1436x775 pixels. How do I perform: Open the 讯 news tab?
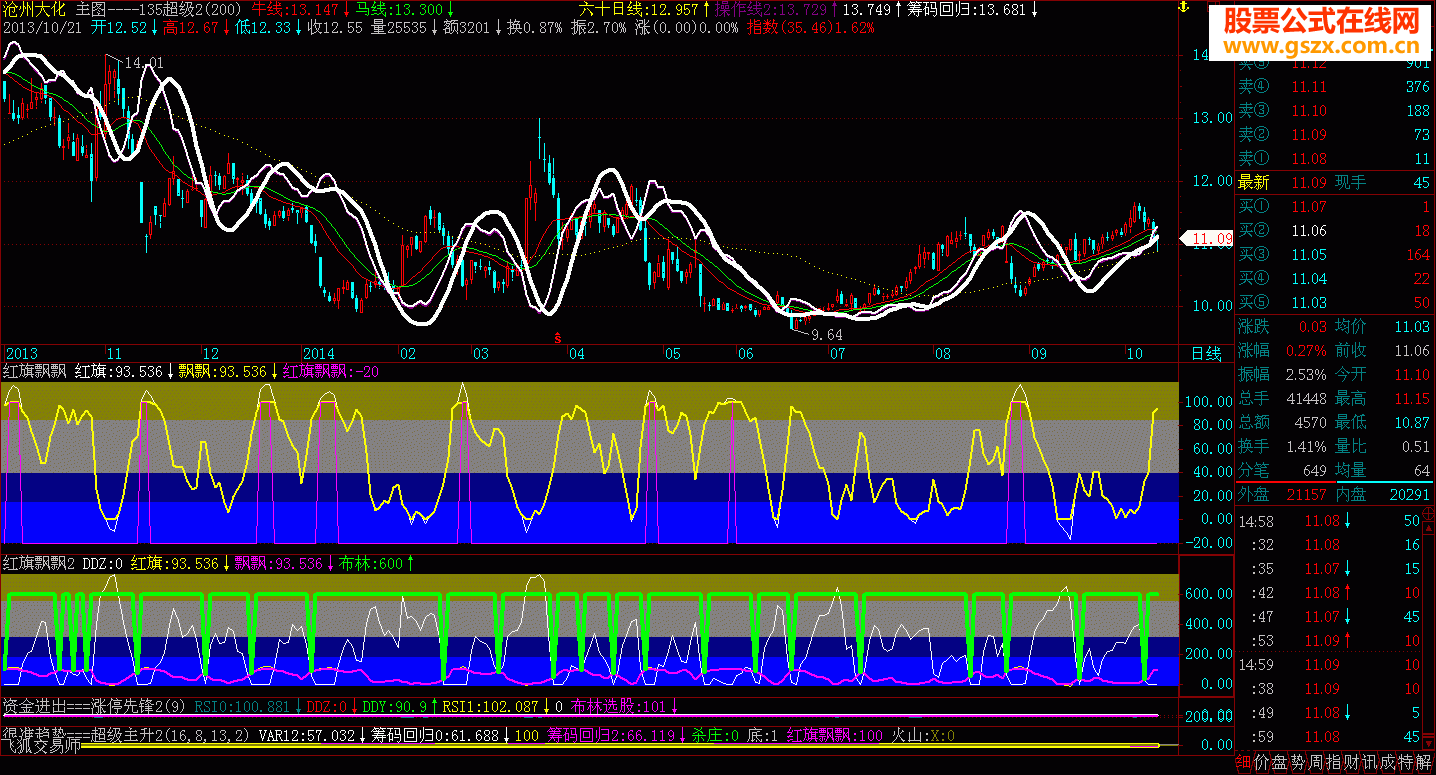[x=1369, y=762]
